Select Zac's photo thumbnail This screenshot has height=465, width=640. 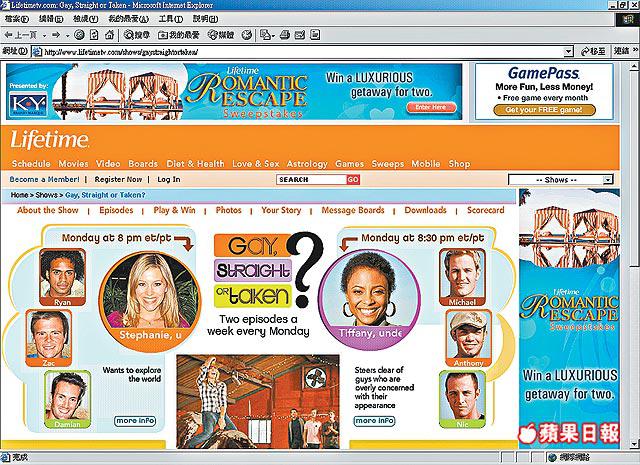click(x=49, y=338)
